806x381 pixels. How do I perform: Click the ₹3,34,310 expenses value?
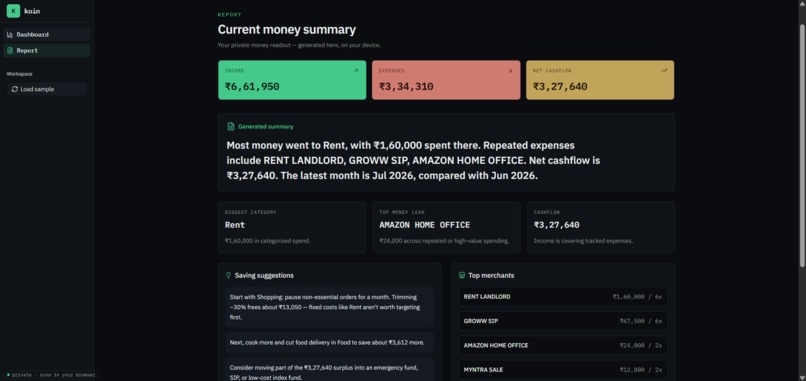(x=406, y=86)
